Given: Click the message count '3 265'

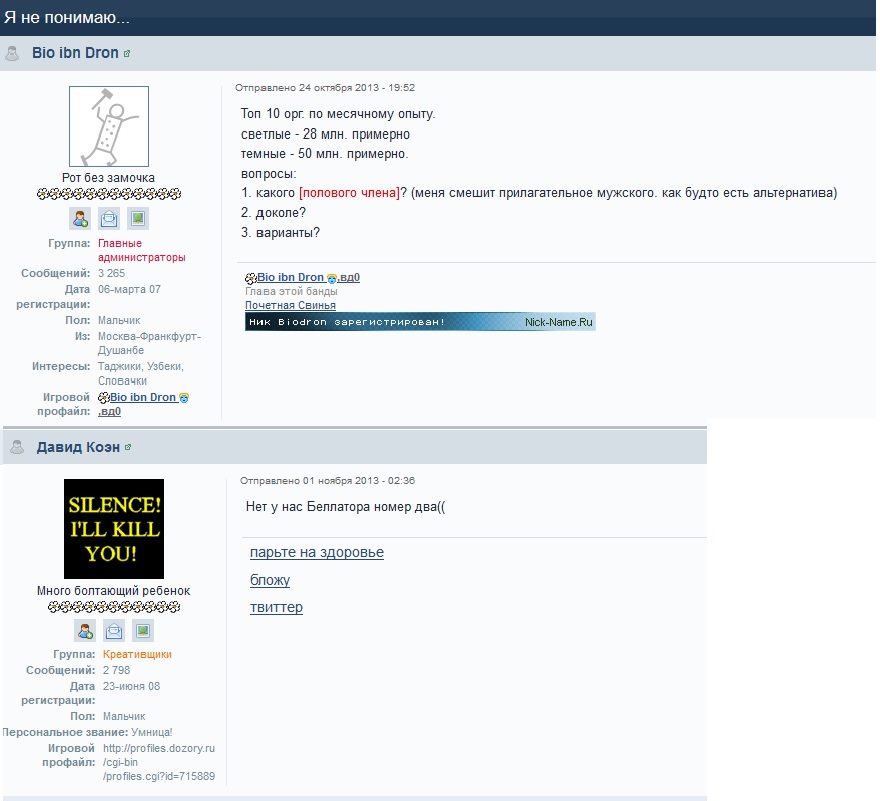Looking at the screenshot, I should (112, 273).
